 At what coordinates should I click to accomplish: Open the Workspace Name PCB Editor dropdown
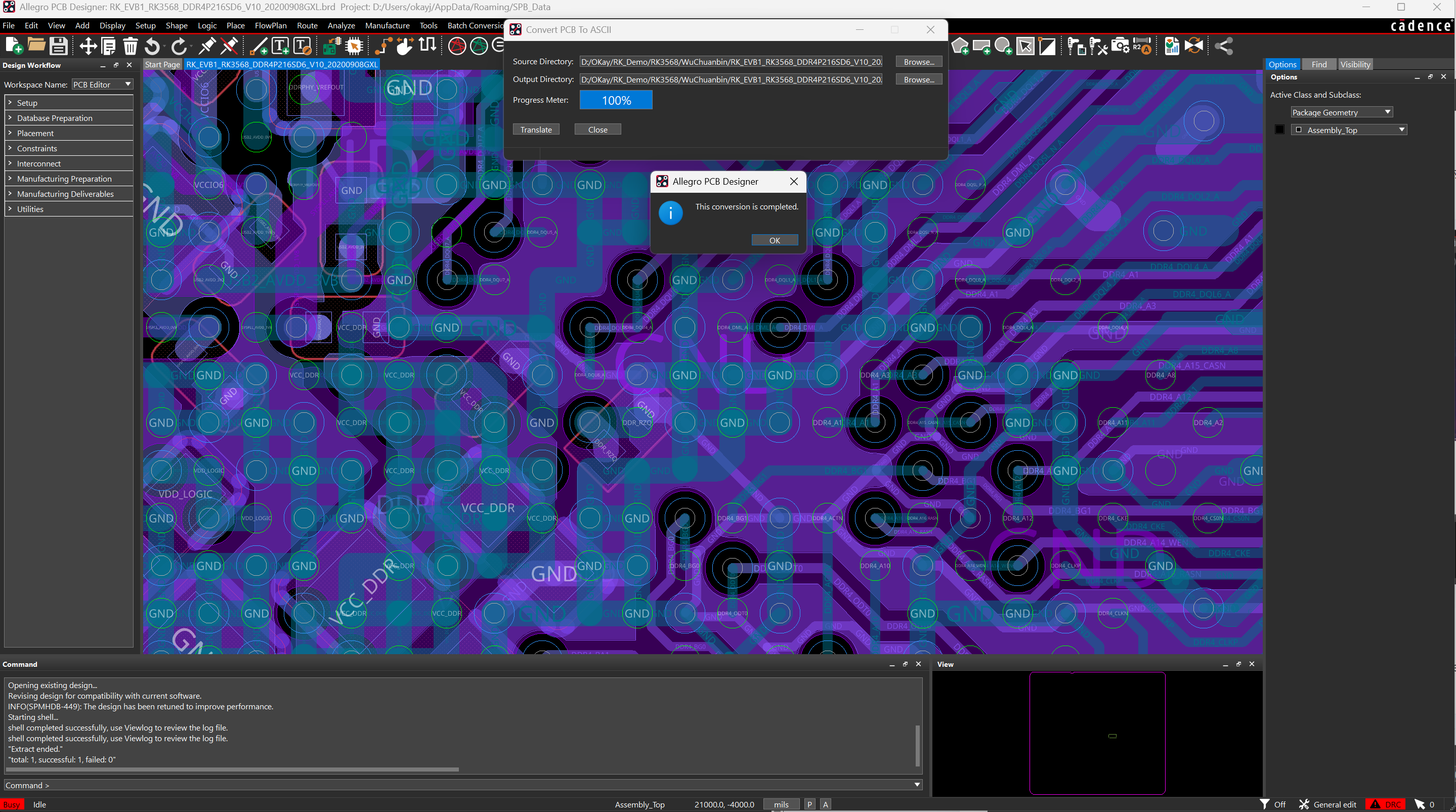pyautogui.click(x=102, y=84)
